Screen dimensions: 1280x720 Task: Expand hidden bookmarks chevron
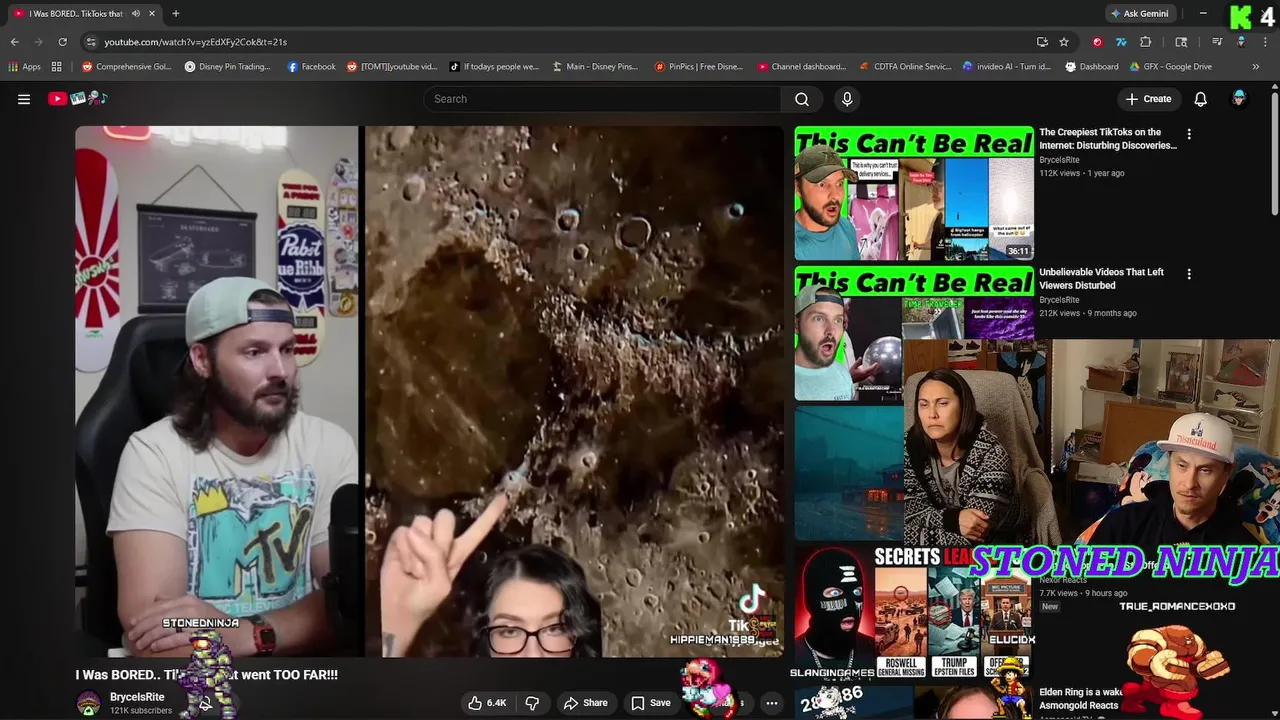(x=1256, y=67)
